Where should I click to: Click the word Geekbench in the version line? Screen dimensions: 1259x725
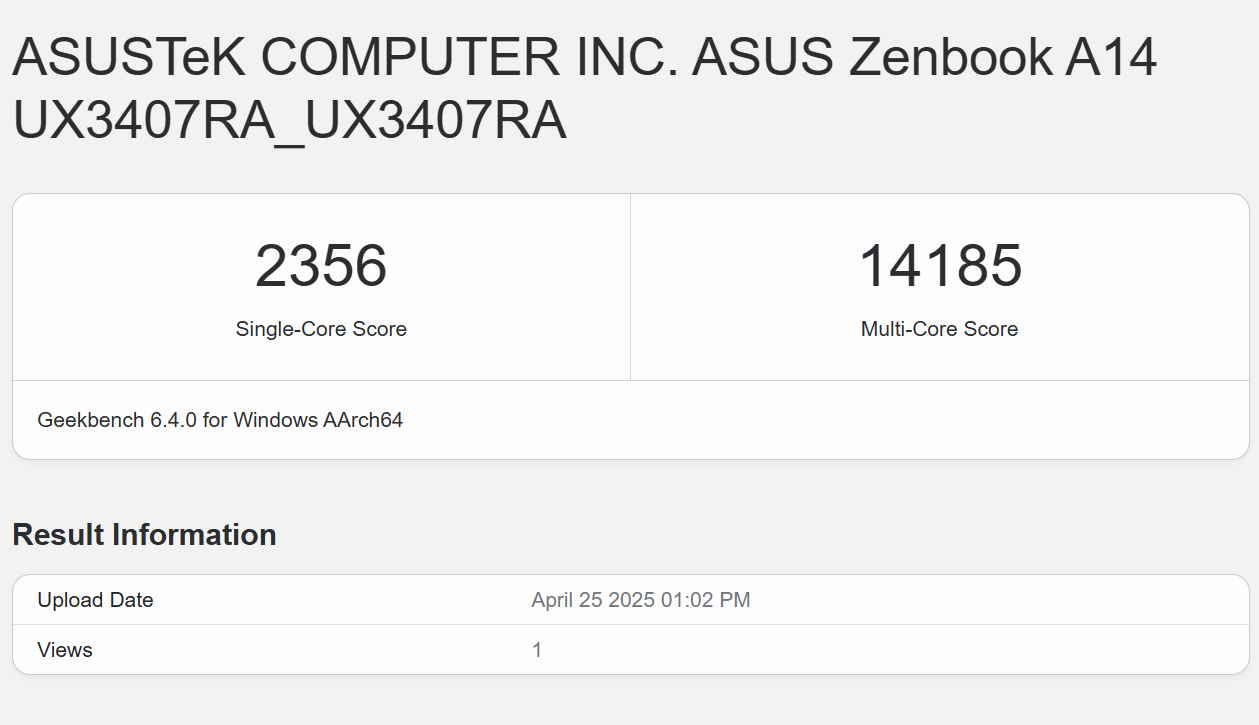[91, 420]
